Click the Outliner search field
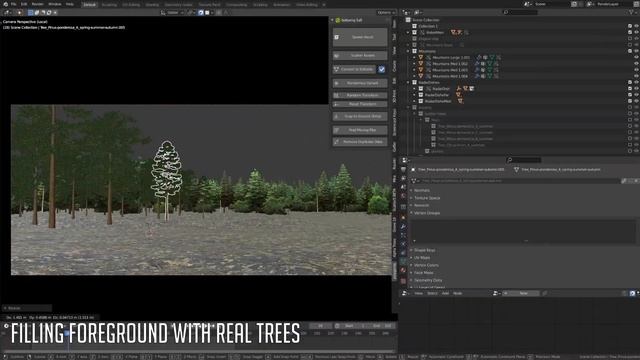The image size is (640, 360). (x=520, y=13)
